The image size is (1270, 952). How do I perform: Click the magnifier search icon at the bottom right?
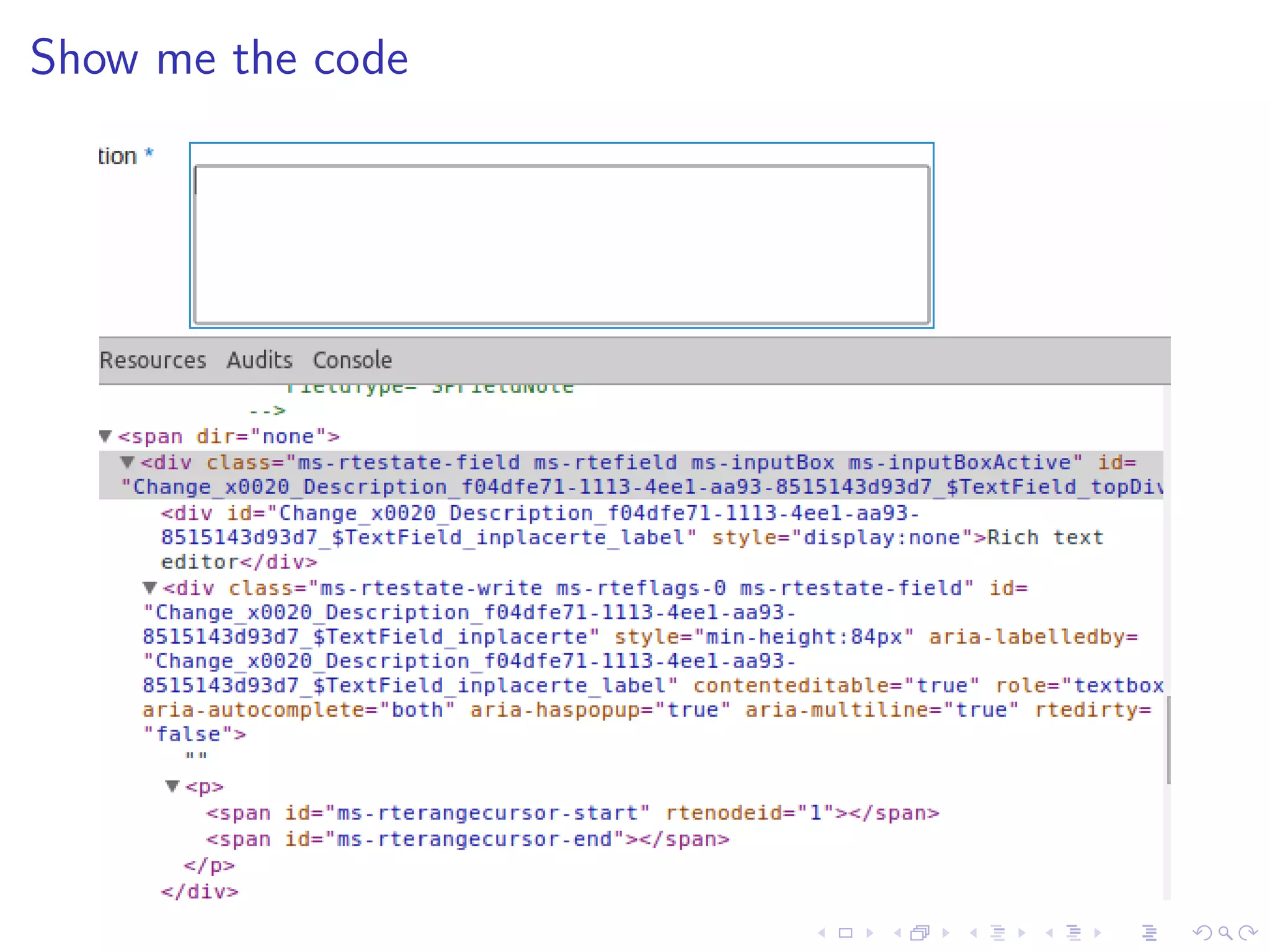pyautogui.click(x=1225, y=933)
